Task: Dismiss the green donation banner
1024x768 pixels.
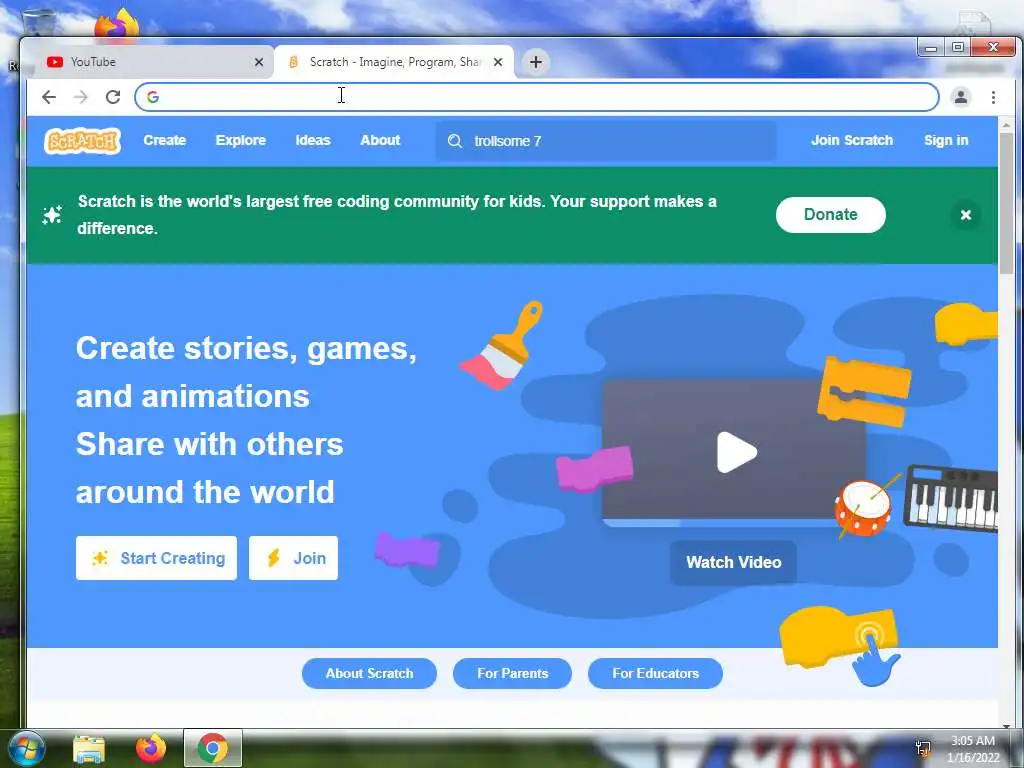Action: pos(966,215)
